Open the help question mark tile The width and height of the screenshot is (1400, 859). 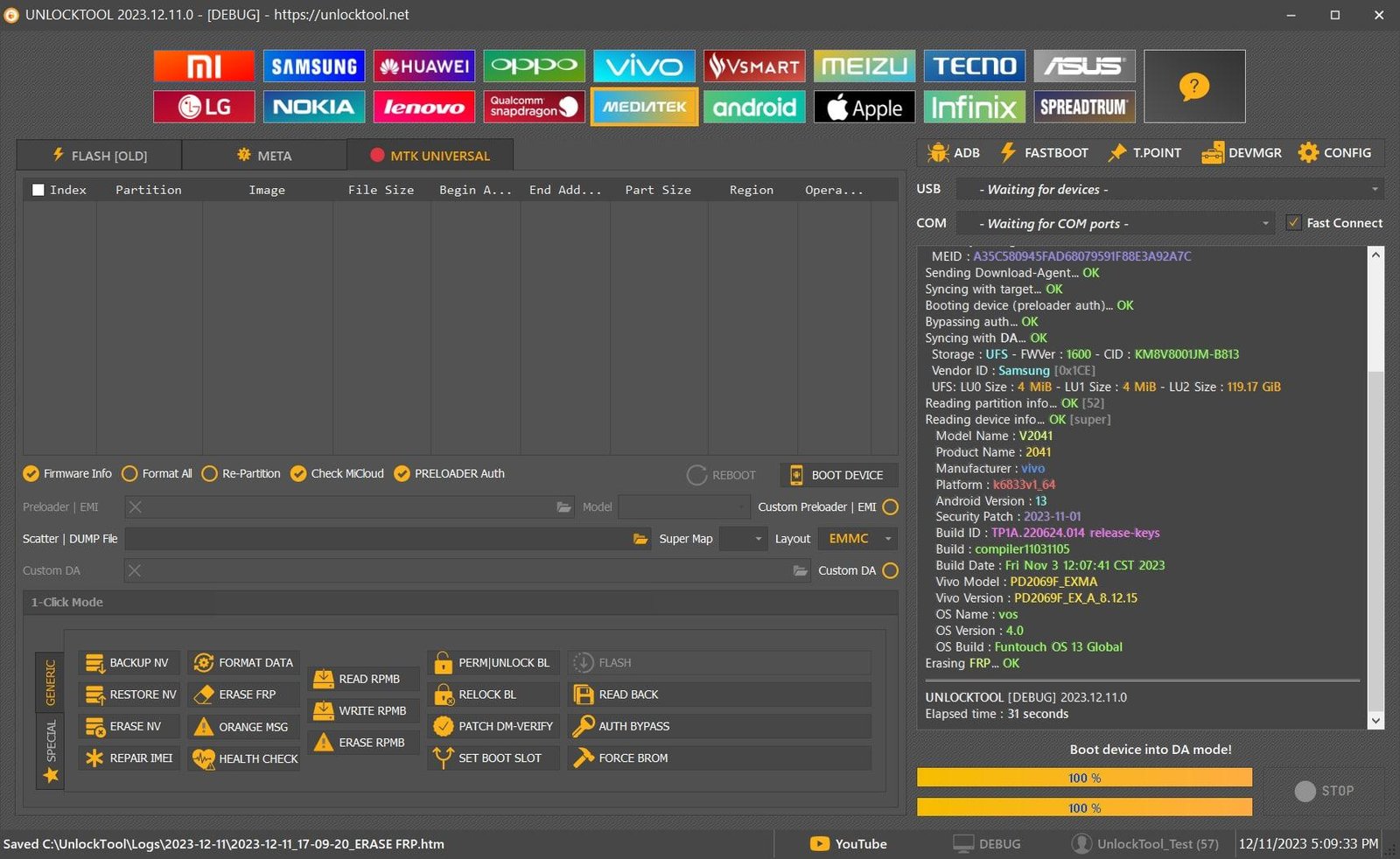pyautogui.click(x=1194, y=86)
